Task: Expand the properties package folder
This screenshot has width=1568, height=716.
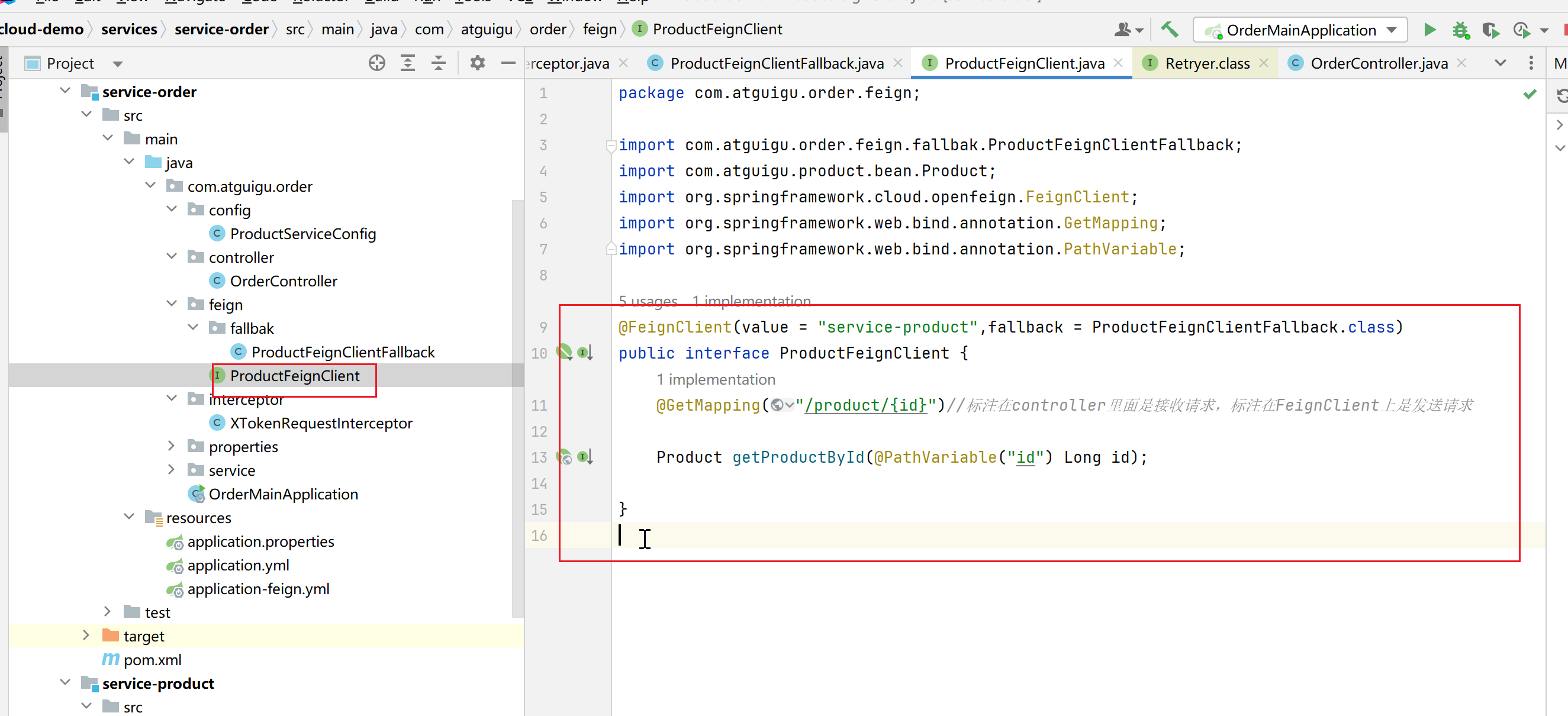Action: pyautogui.click(x=172, y=447)
